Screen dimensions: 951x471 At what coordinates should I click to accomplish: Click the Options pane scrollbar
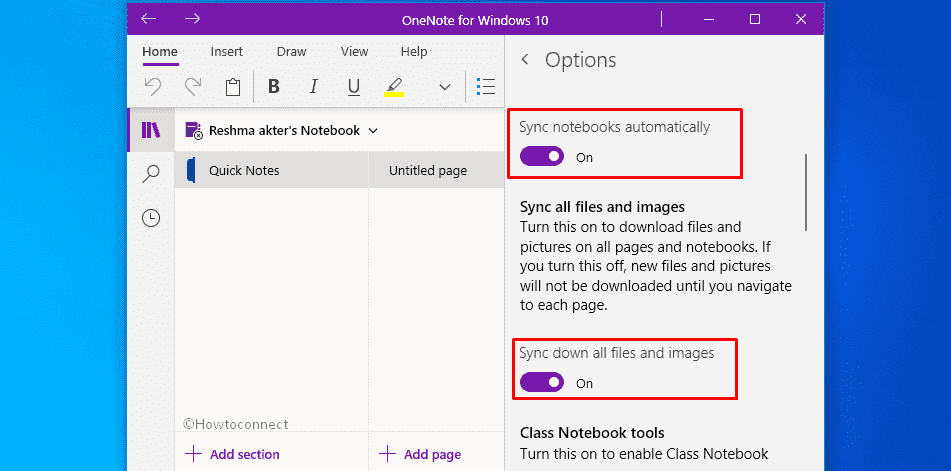pyautogui.click(x=806, y=192)
